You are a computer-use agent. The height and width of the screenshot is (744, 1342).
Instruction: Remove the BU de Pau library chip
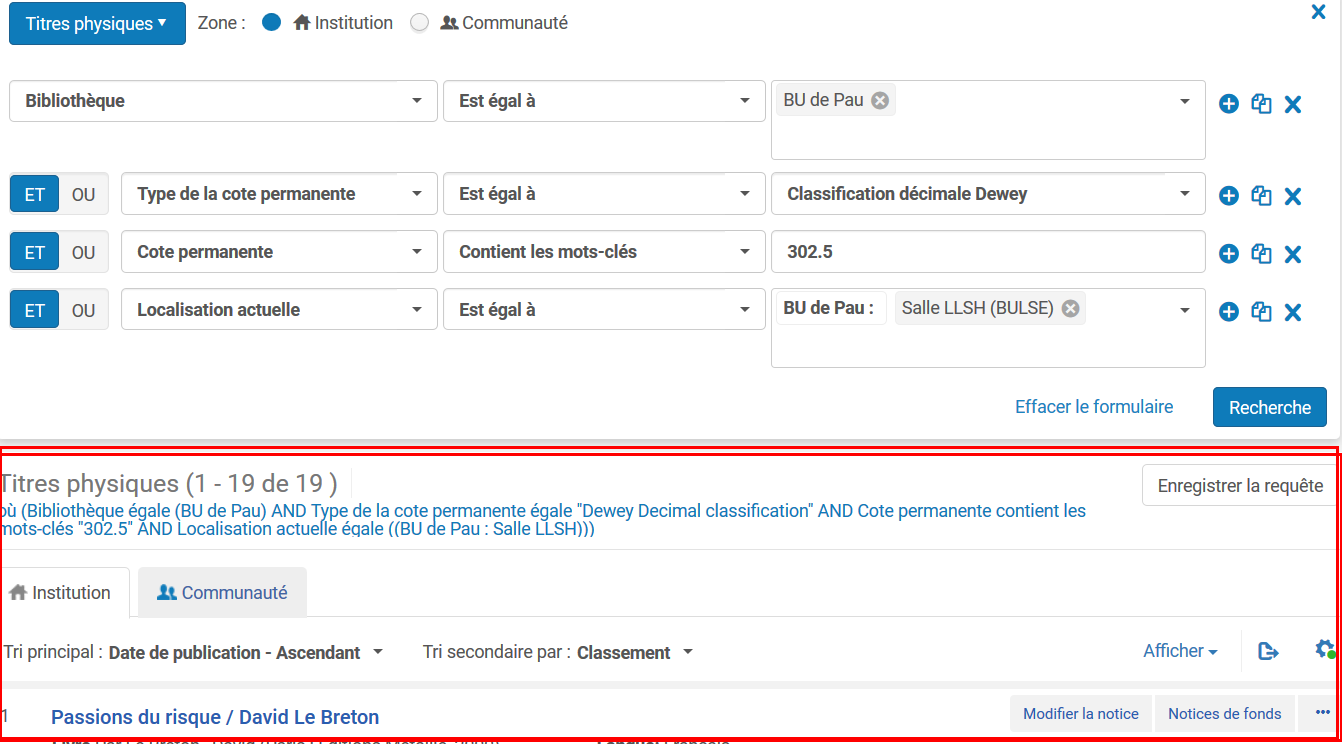pos(880,100)
